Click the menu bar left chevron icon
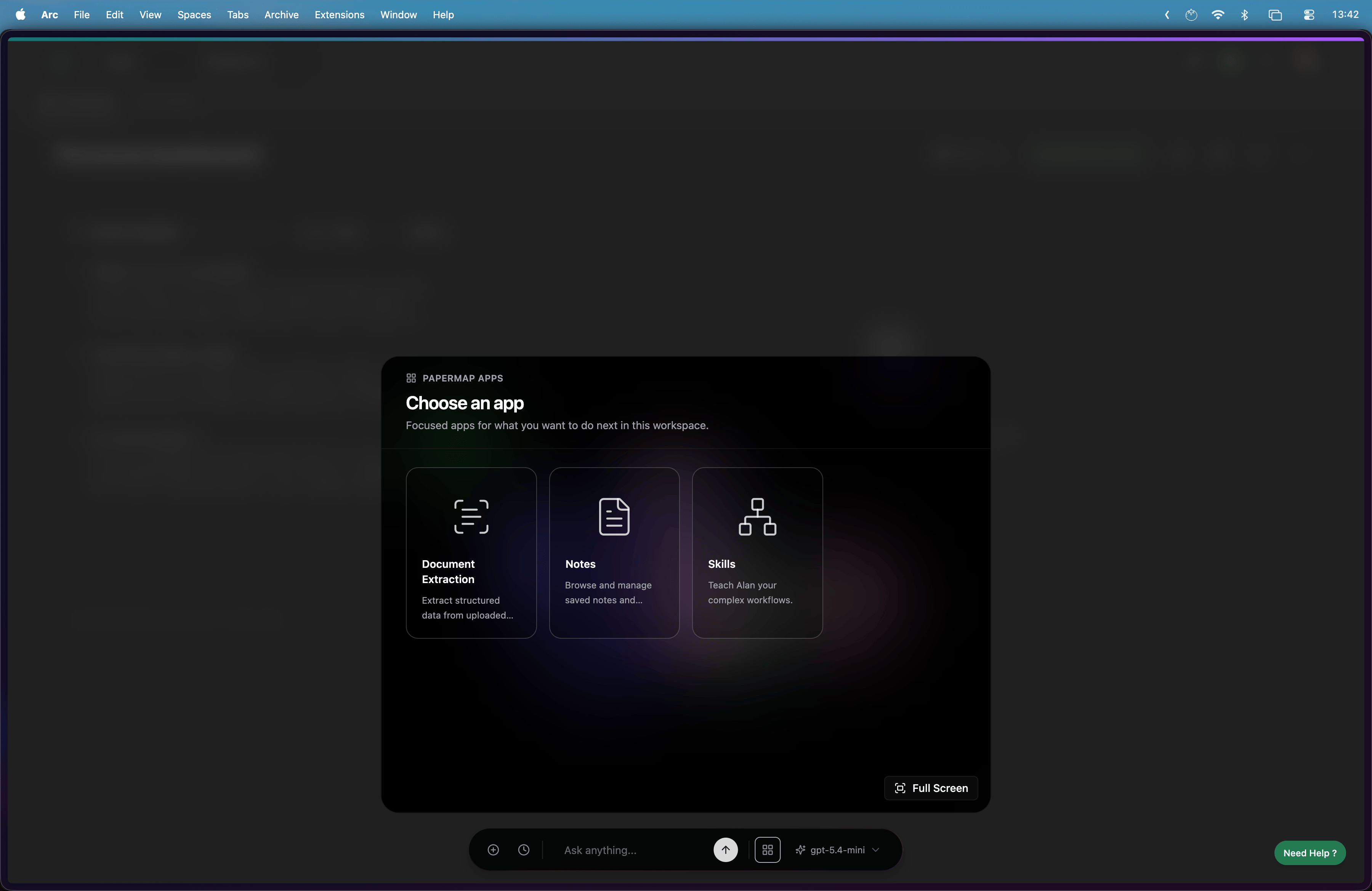This screenshot has width=1372, height=891. [1166, 14]
